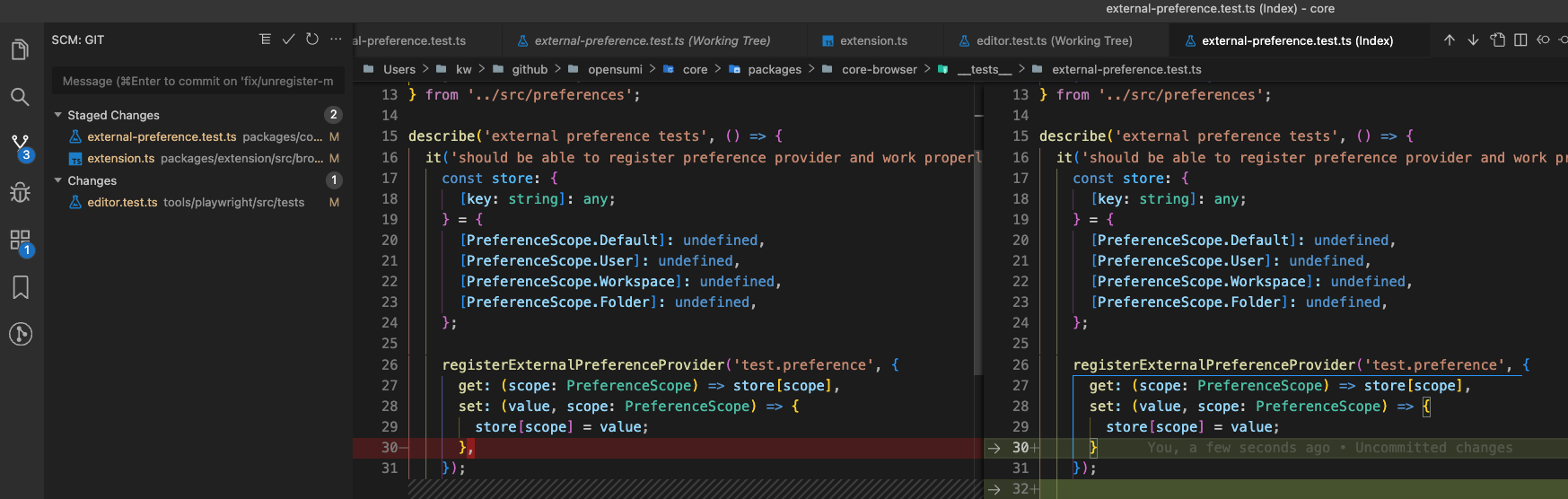1568x499 pixels.
Task: Click 'describe' keyword in left pane line 15
Action: point(442,136)
